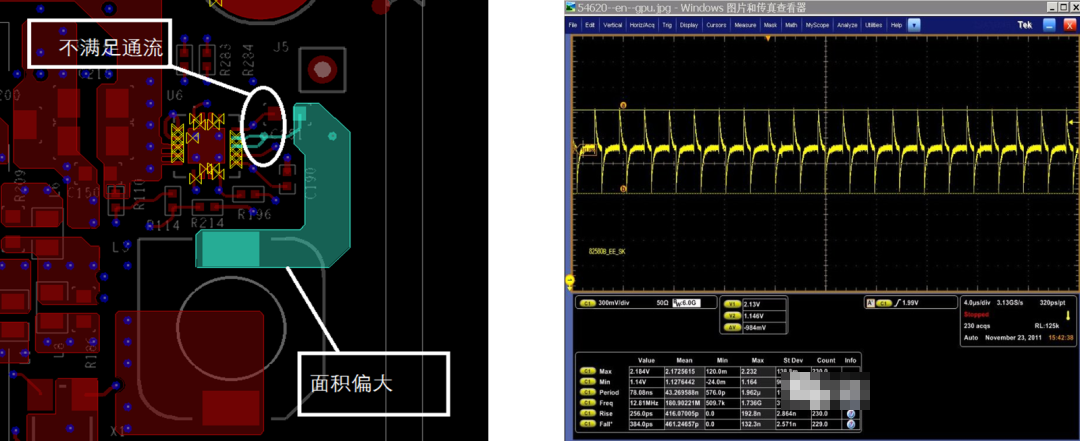Click the 4.0µs/div horizontal scale readout
The width and height of the screenshot is (1080, 441).
click(980, 301)
